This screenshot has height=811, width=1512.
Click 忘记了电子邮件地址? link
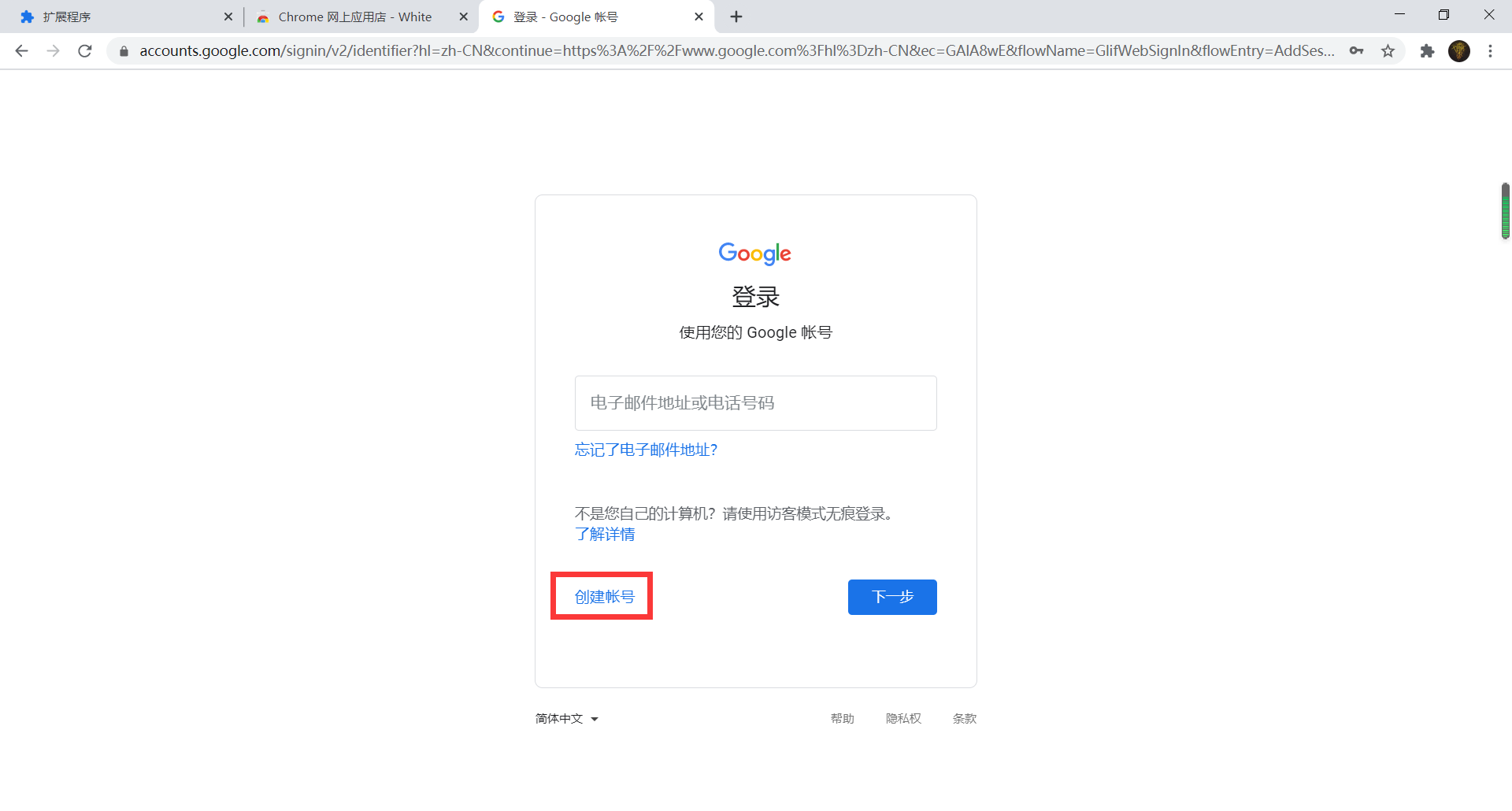[647, 450]
